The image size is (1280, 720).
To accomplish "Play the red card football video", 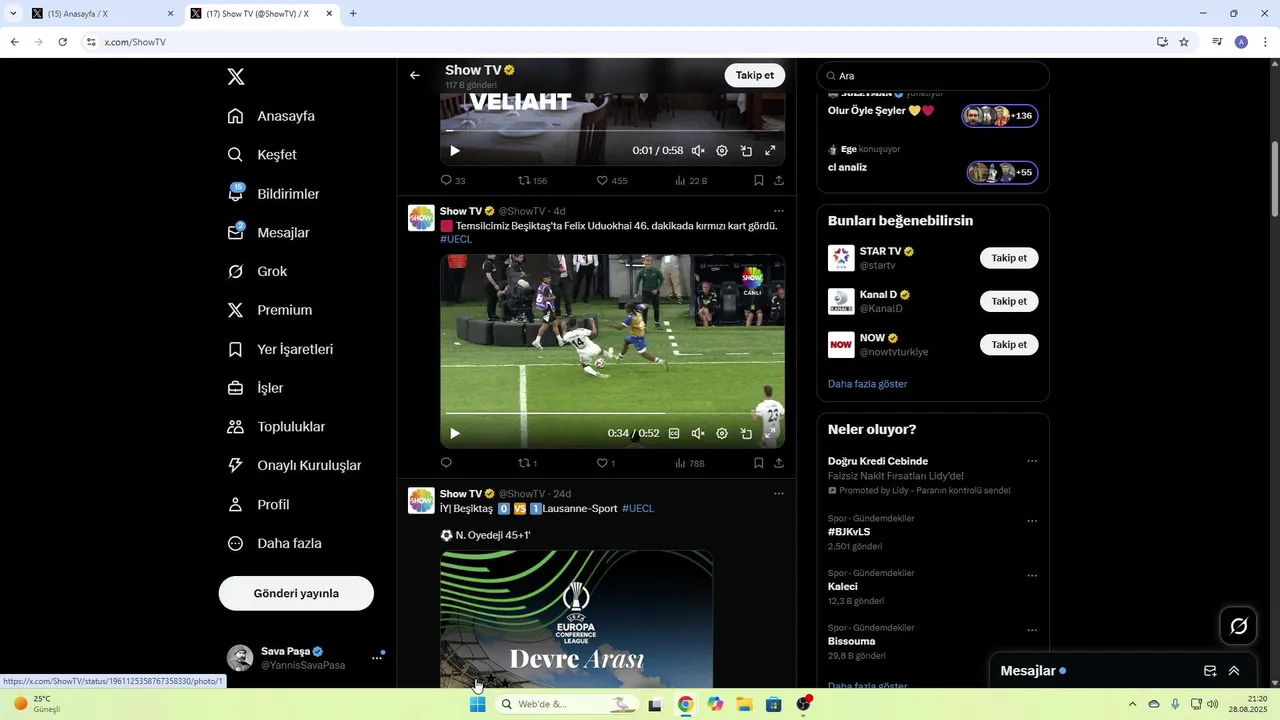I will 455,434.
